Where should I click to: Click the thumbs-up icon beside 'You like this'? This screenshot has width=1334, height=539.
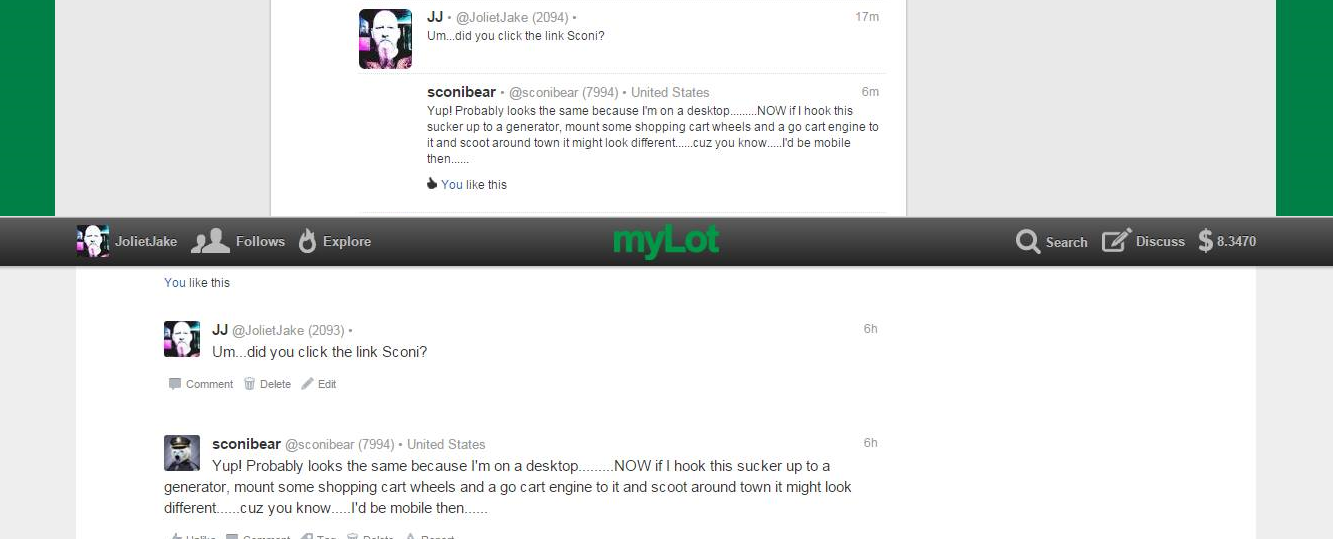432,184
